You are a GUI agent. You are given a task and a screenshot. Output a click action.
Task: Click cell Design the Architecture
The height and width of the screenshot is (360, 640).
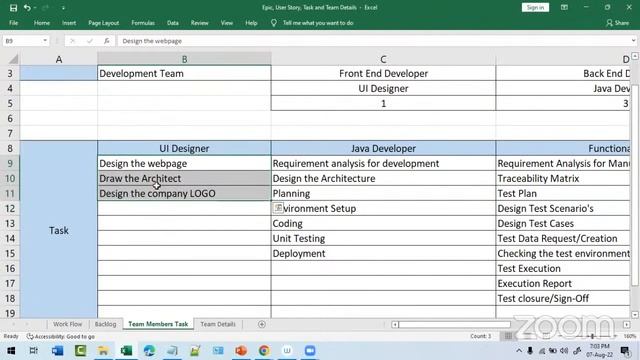coord(383,178)
